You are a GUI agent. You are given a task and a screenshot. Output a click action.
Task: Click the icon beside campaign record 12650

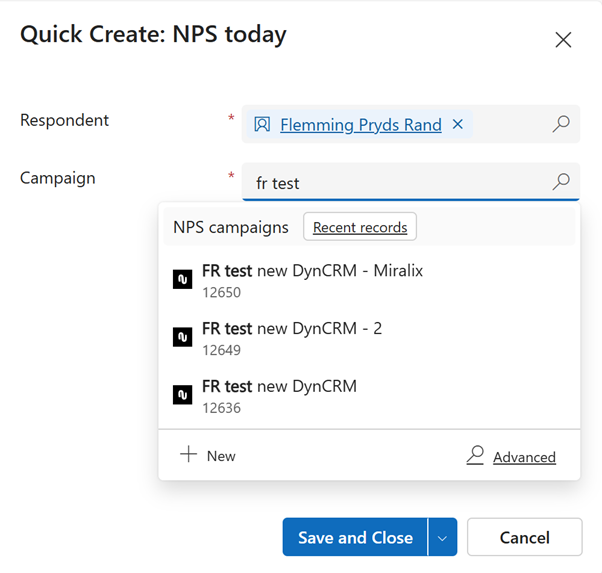[x=182, y=280]
